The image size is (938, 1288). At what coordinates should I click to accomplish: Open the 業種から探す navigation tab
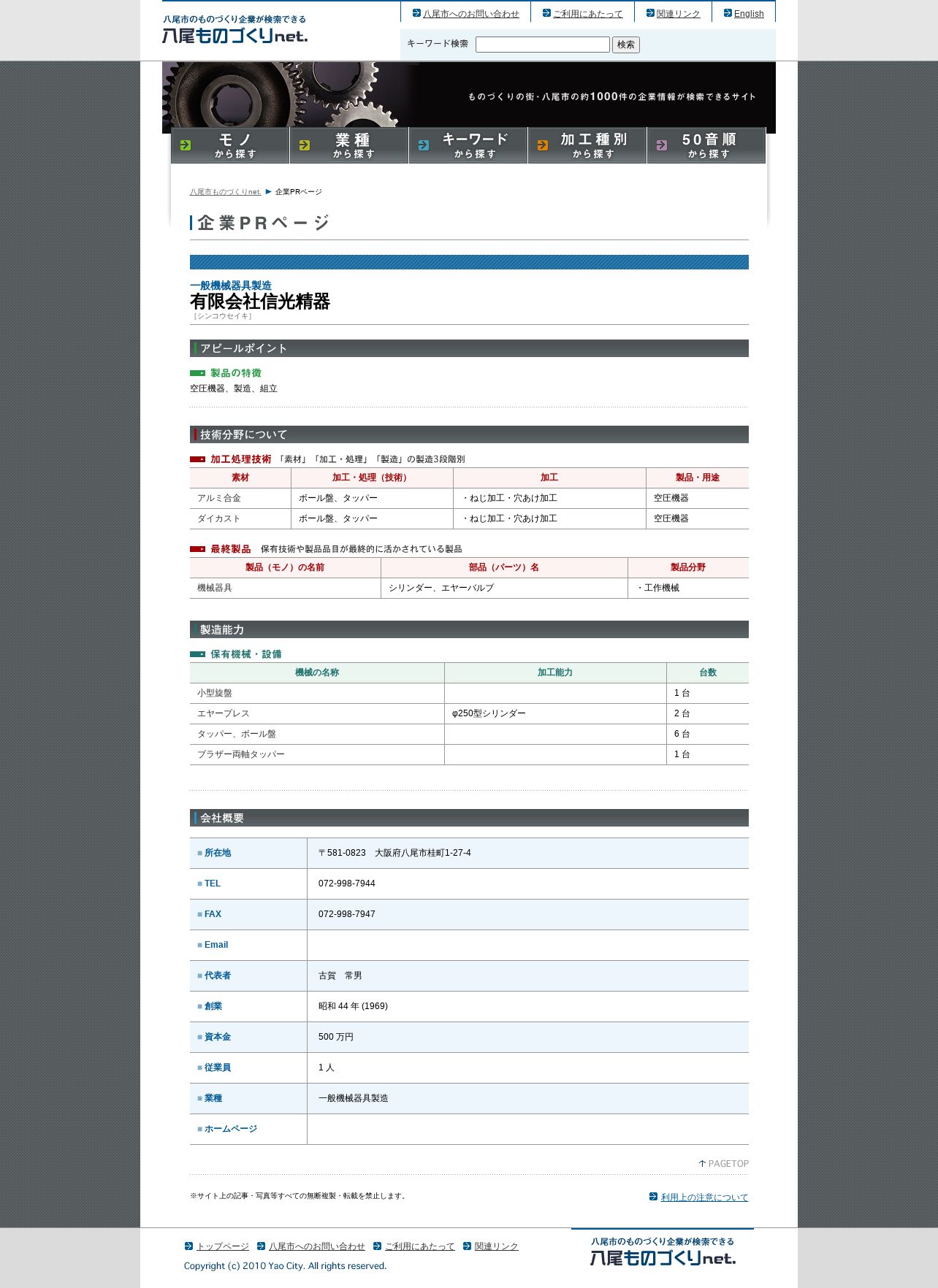click(349, 145)
